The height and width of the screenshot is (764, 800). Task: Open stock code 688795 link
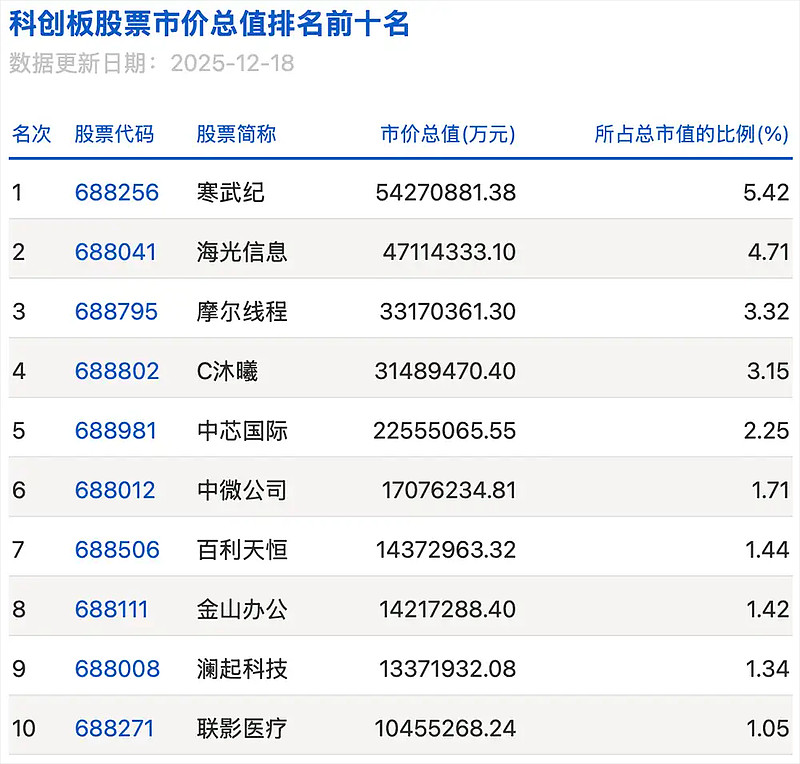(x=115, y=311)
